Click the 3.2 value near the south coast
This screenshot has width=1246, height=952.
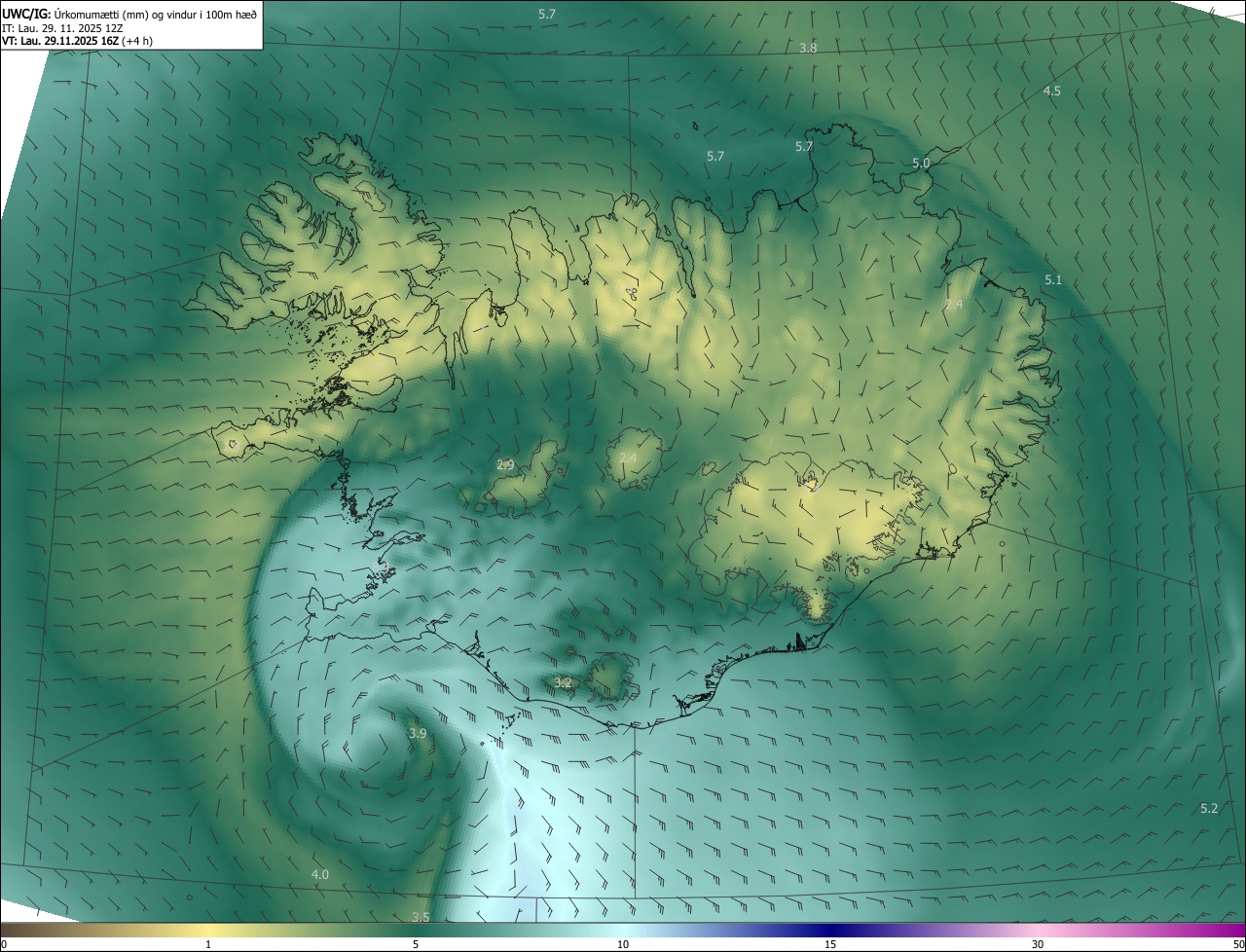tap(563, 682)
